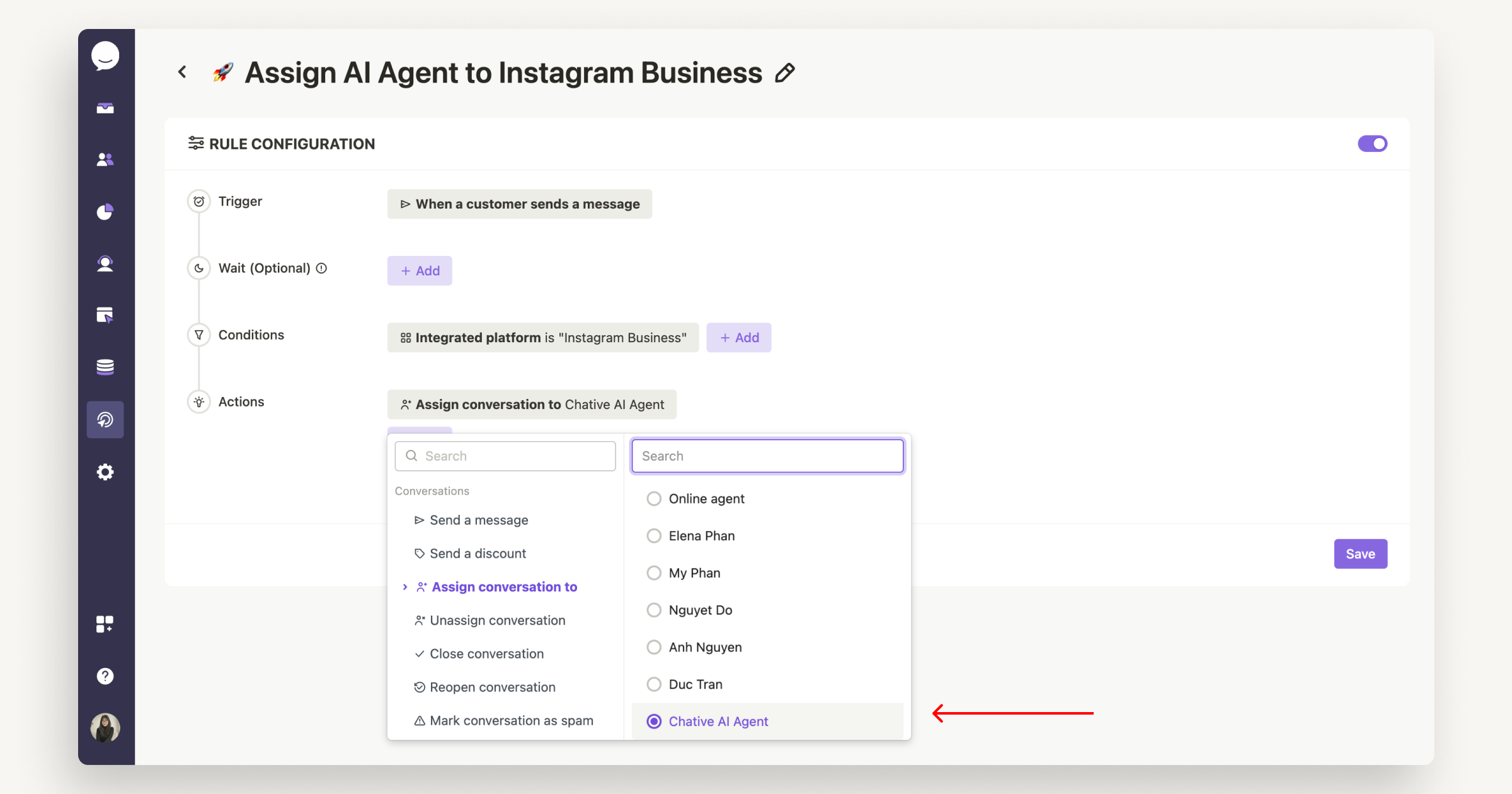The image size is (1512, 794).
Task: Click the Wait (Optional) info icon
Action: point(321,268)
